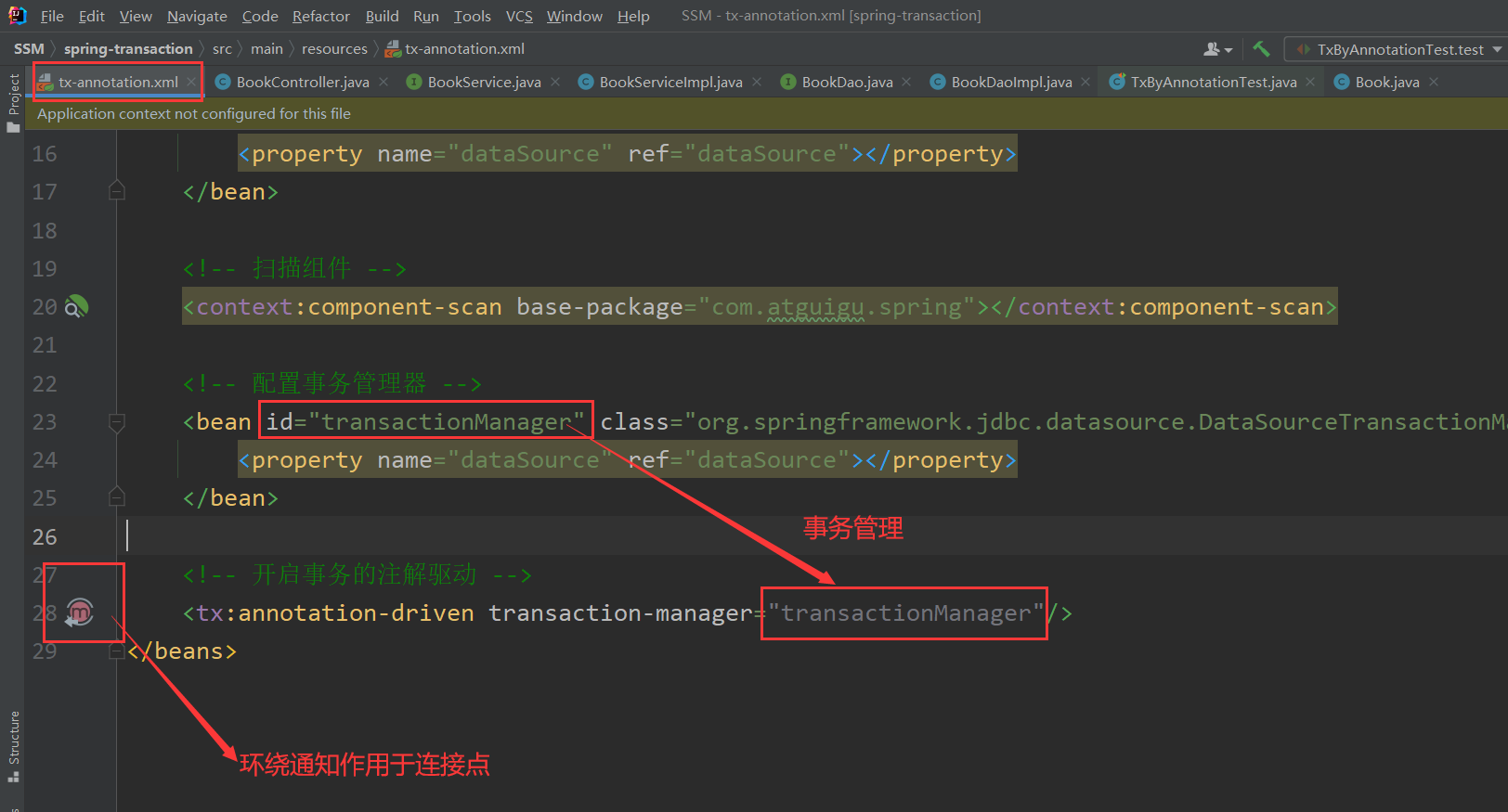Collapse the transactionManager bean on line 23

click(116, 422)
